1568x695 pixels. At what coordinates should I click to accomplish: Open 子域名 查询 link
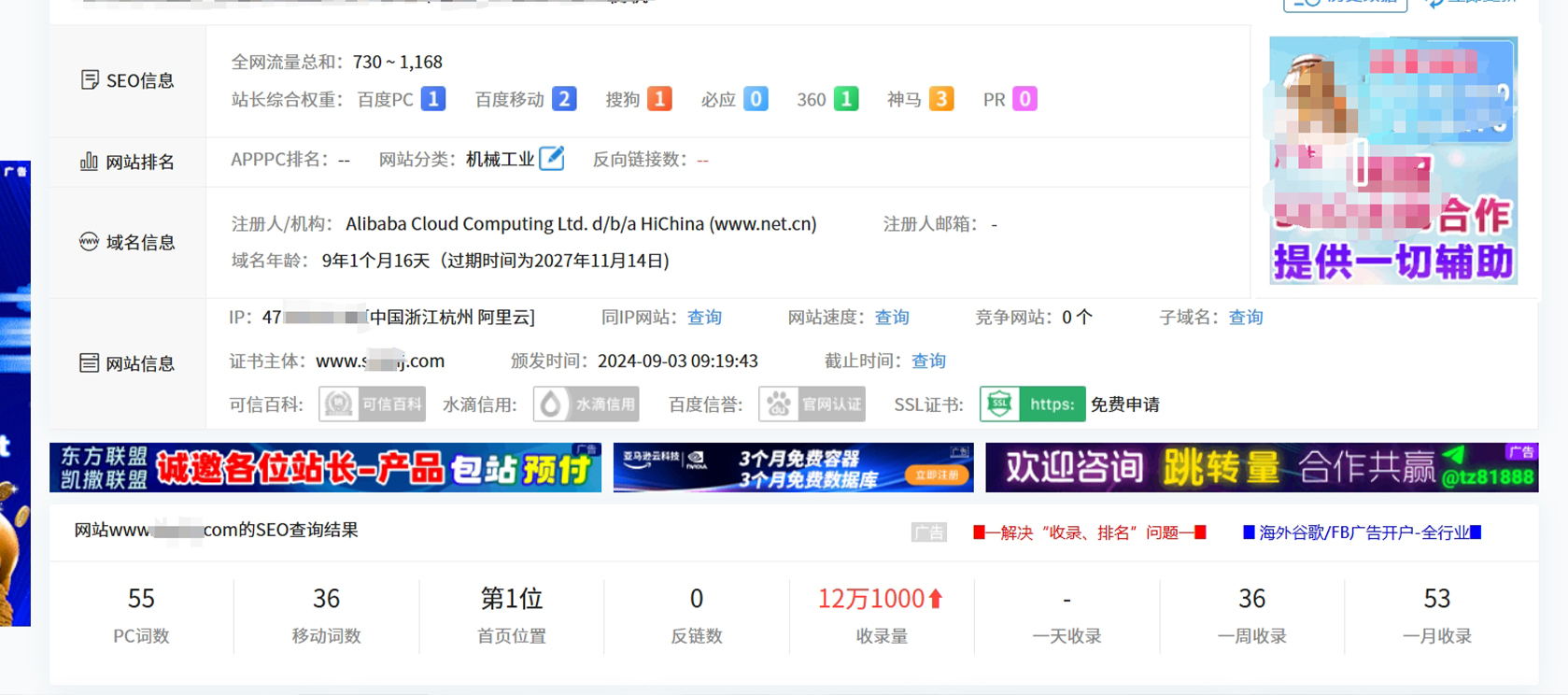pos(1246,318)
